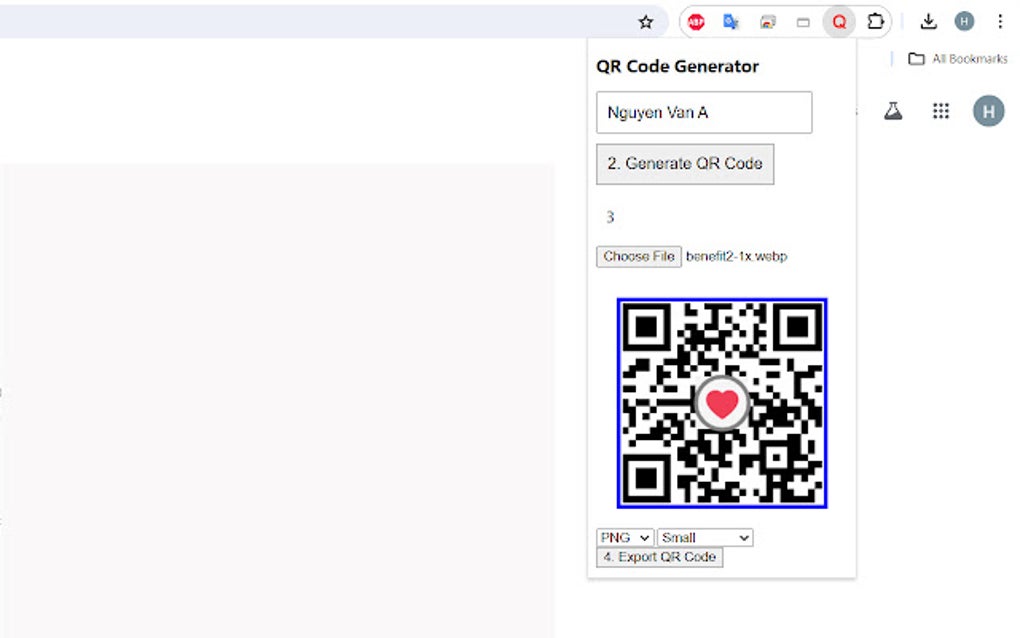Click the QR Code Generator extension icon
The image size is (1020, 638).
point(839,21)
